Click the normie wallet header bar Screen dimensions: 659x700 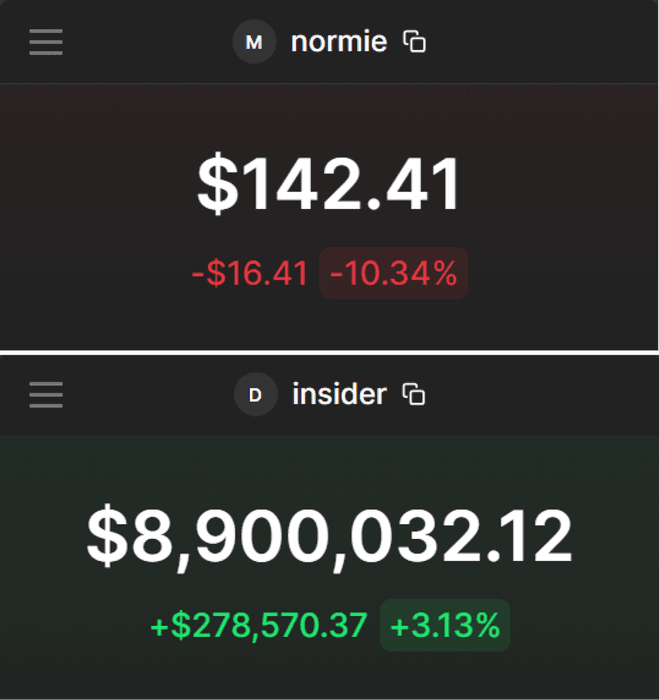tap(329, 42)
